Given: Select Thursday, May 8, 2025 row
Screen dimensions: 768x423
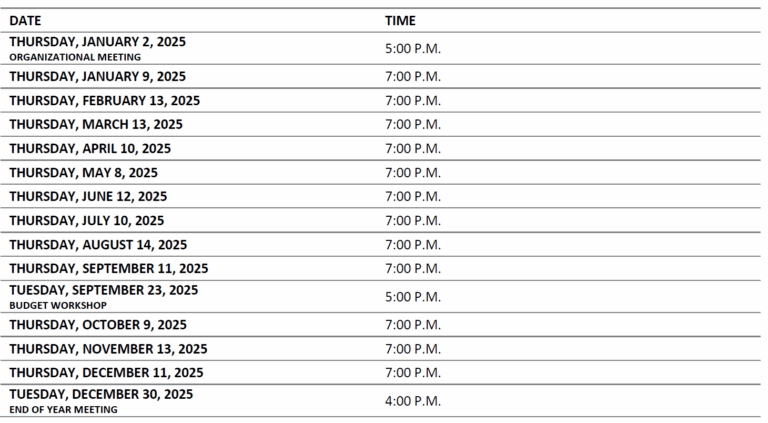Looking at the screenshot, I should click(x=381, y=172).
